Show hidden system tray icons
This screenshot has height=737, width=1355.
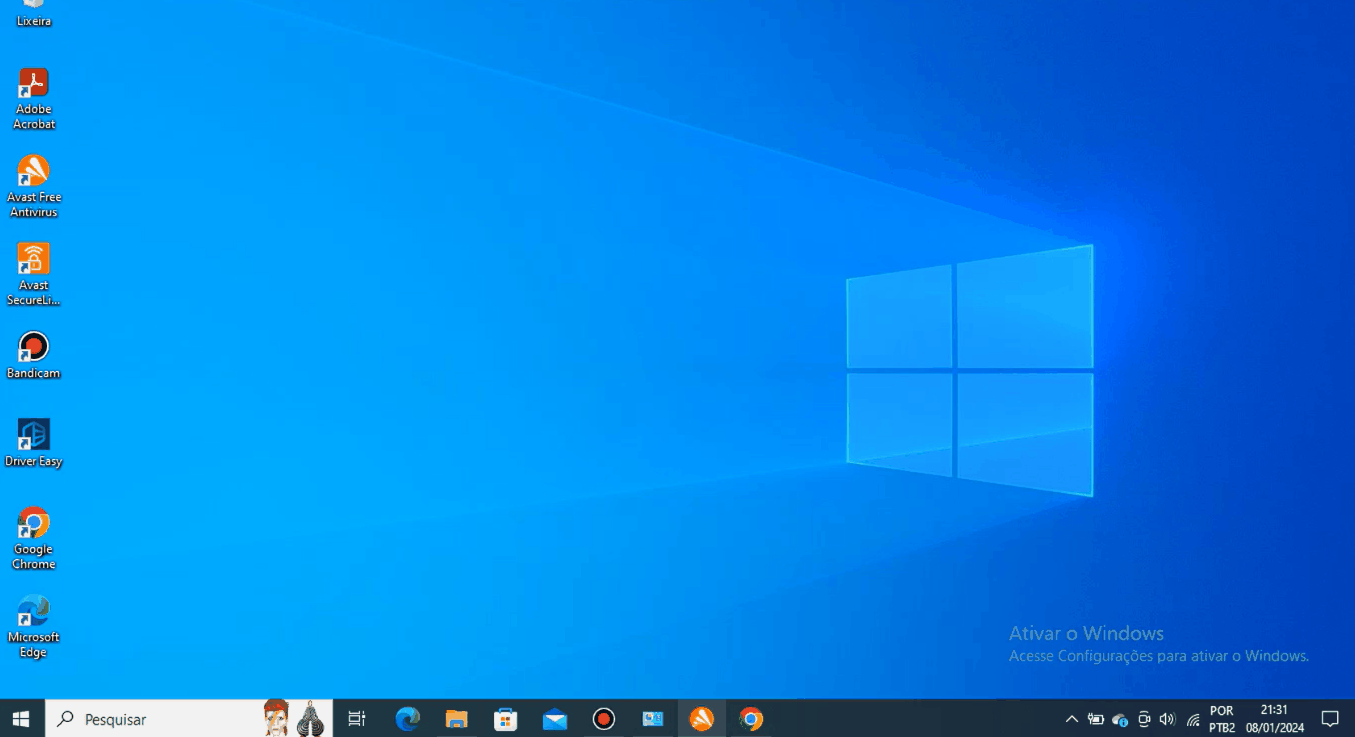(1072, 719)
